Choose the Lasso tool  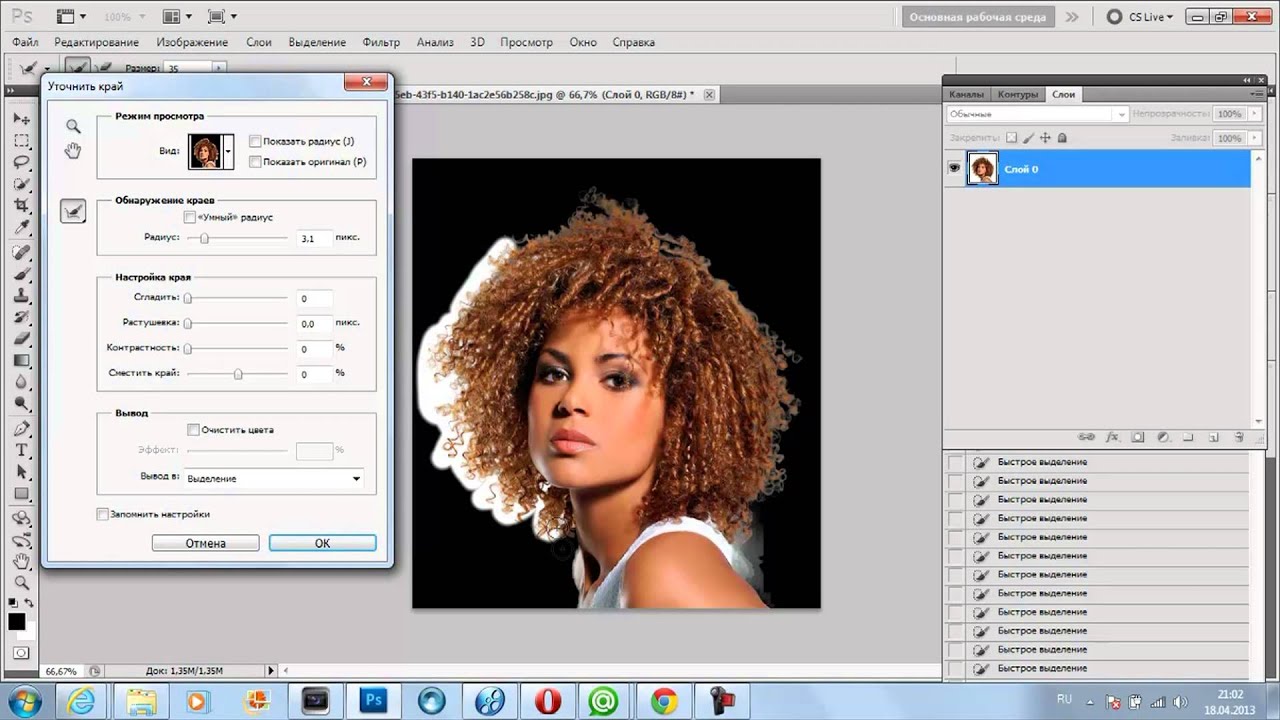pos(21,161)
